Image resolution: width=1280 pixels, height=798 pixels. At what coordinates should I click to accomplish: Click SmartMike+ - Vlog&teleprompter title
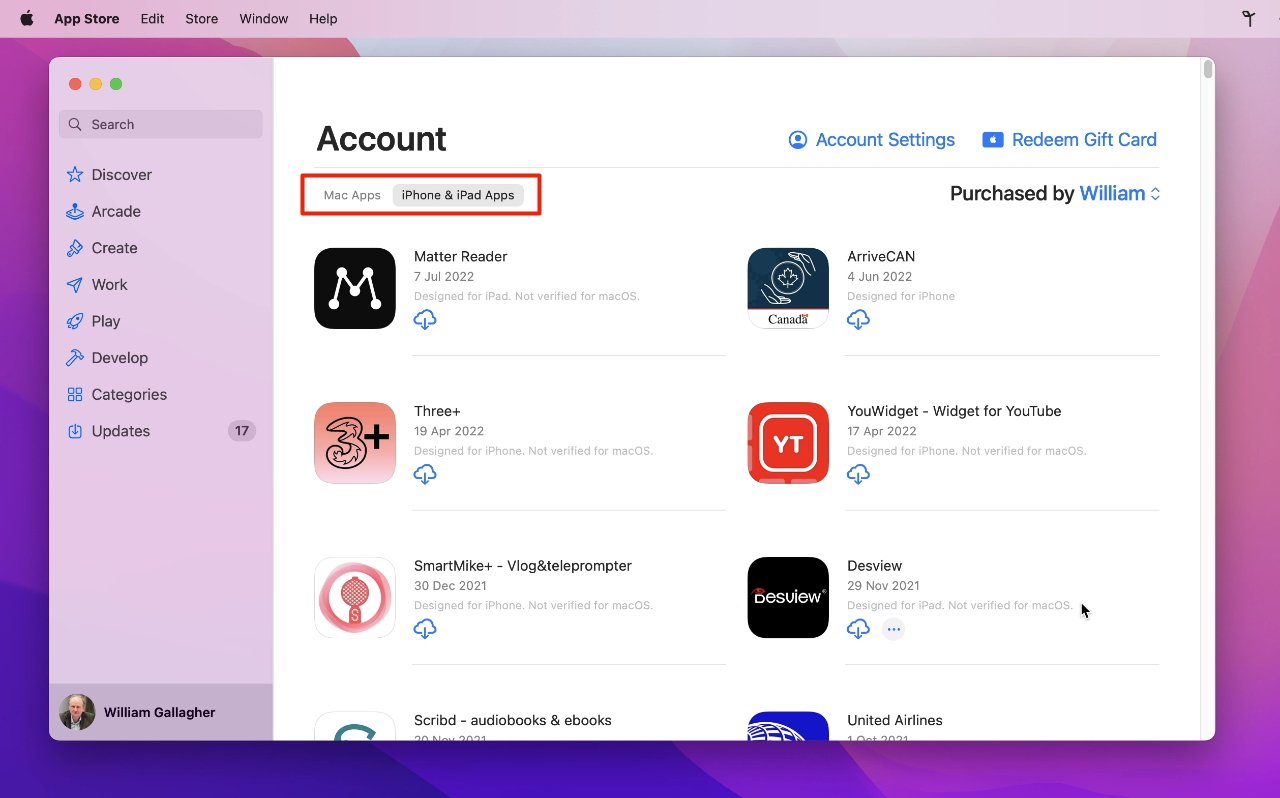(523, 566)
